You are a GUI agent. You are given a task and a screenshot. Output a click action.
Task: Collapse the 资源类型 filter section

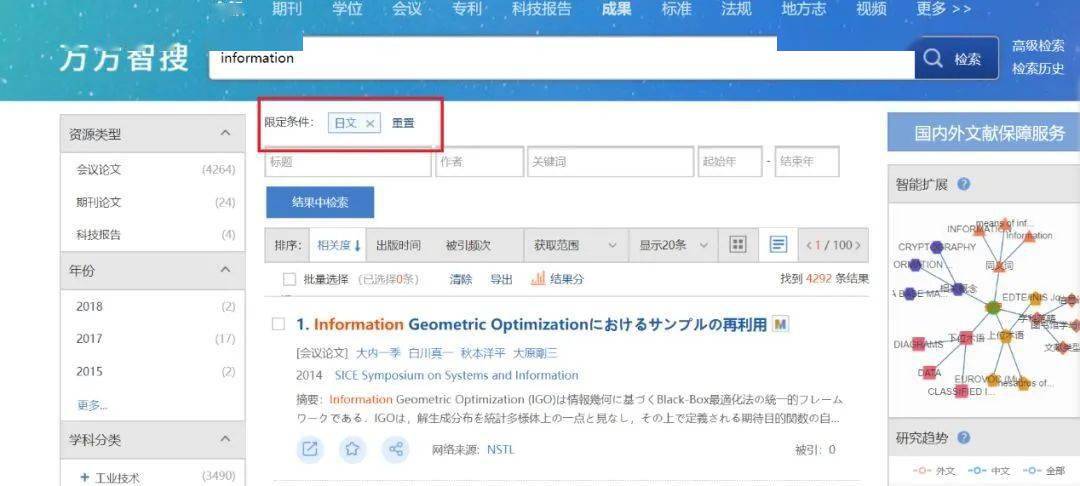pyautogui.click(x=225, y=133)
